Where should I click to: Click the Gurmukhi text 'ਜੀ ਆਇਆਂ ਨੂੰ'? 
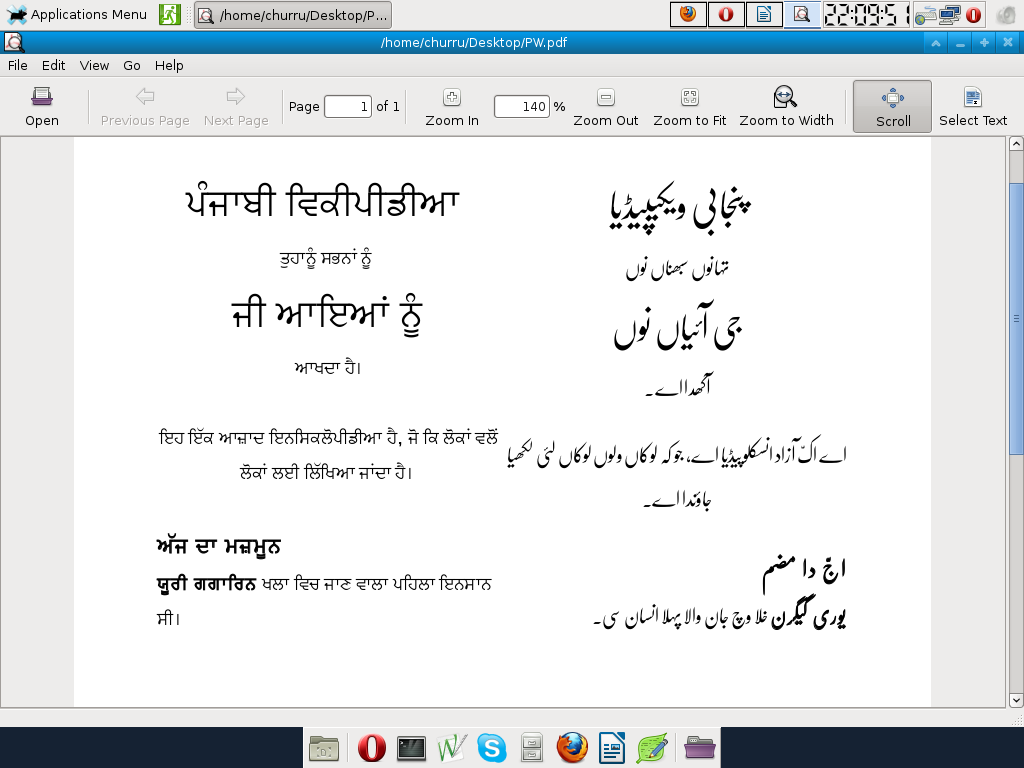pyautogui.click(x=327, y=315)
